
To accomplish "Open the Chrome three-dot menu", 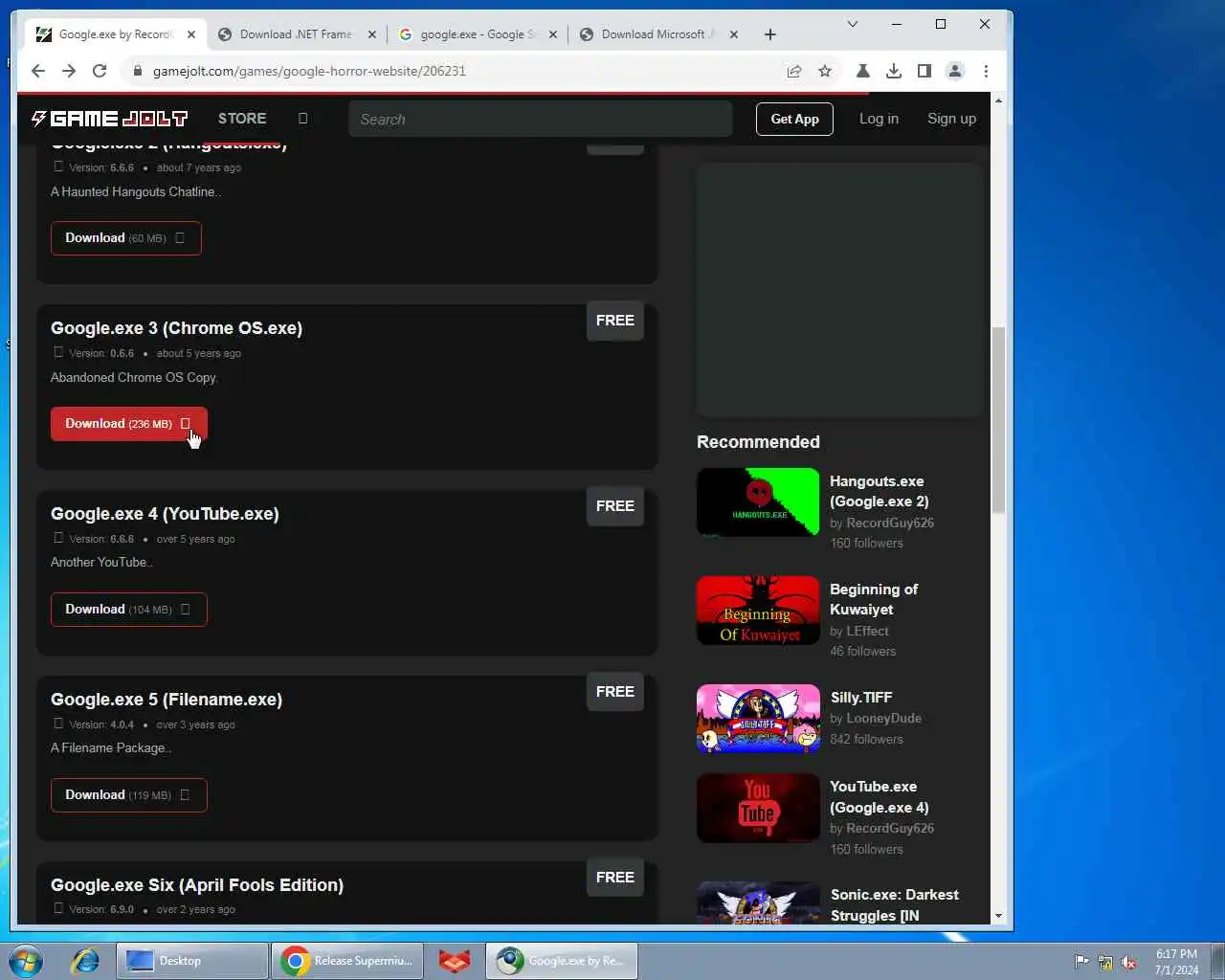I will pyautogui.click(x=986, y=71).
